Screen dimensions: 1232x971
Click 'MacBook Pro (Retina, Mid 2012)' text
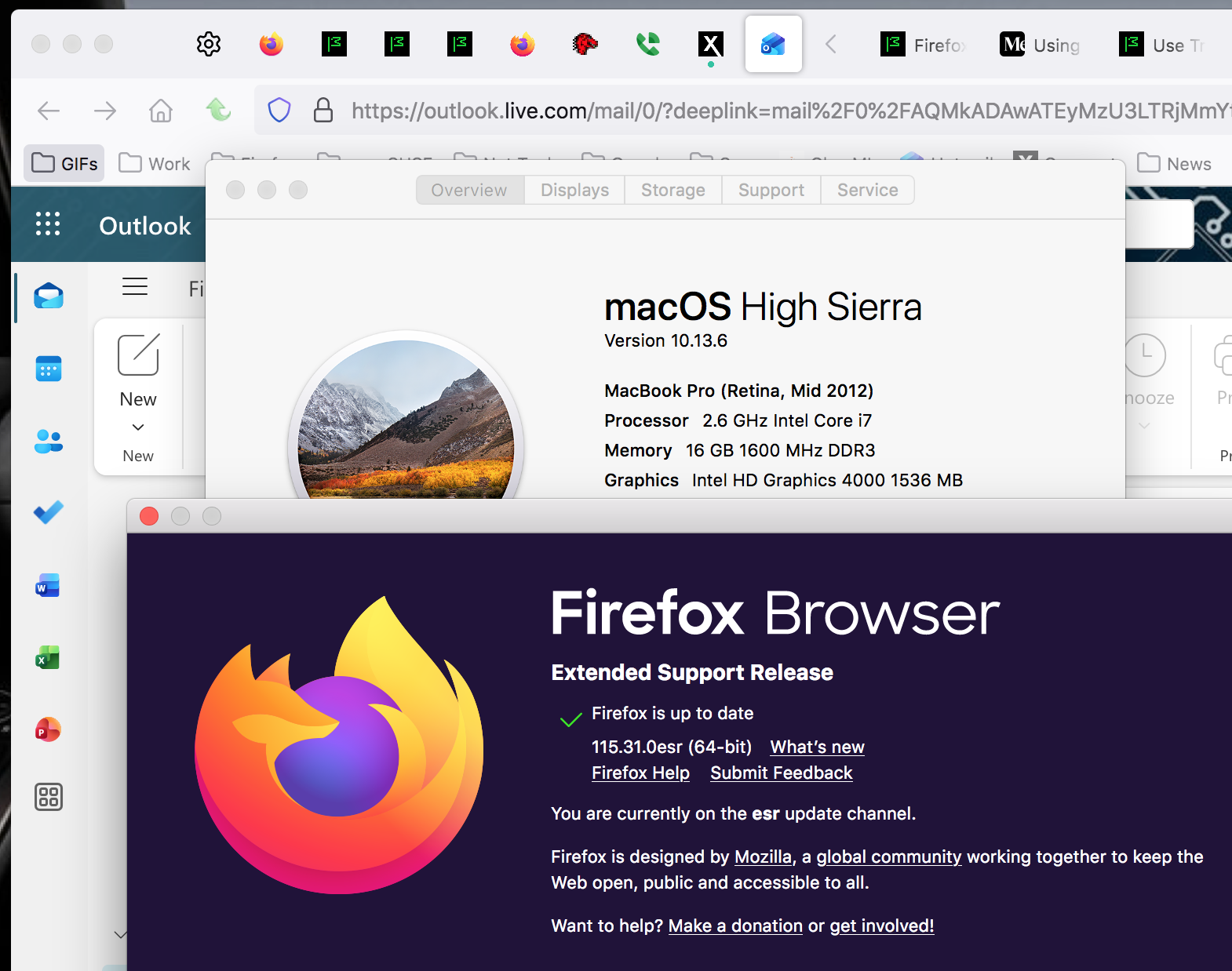click(739, 391)
